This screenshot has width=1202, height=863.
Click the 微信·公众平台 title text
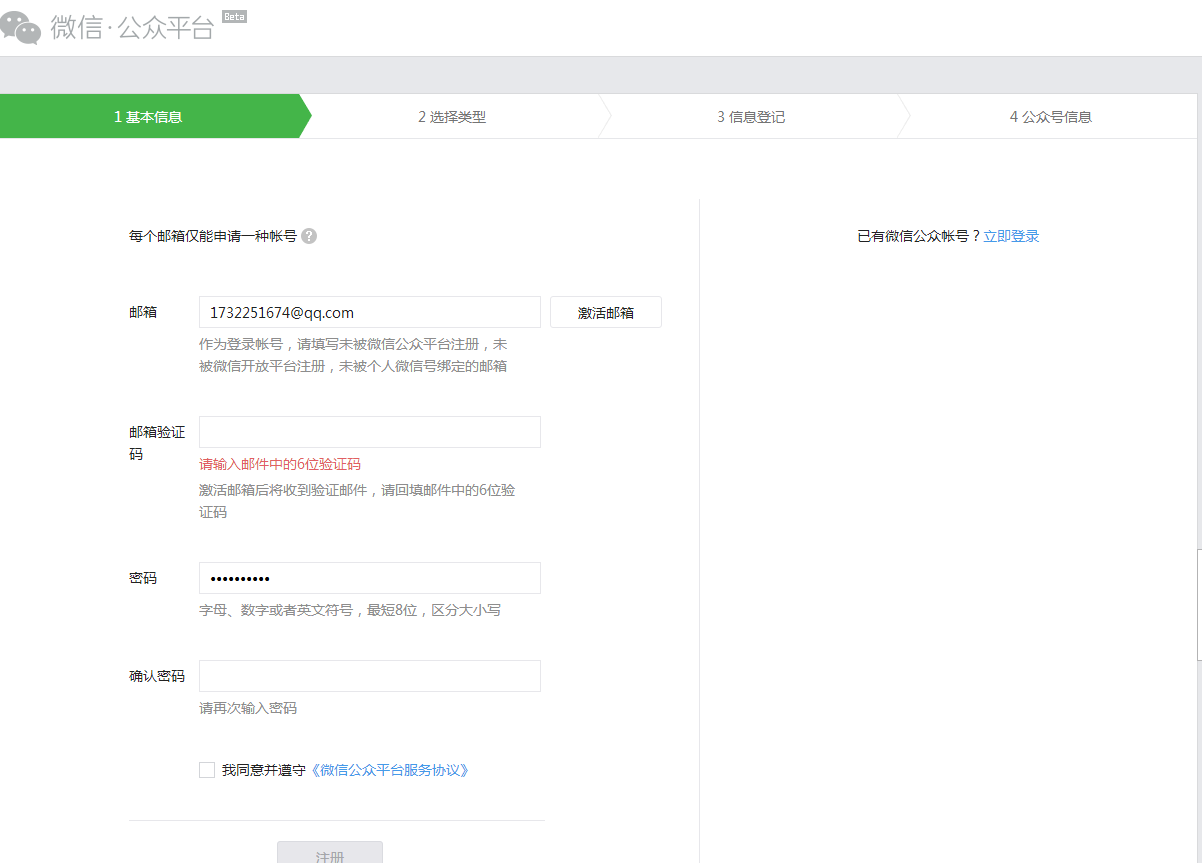pyautogui.click(x=132, y=27)
